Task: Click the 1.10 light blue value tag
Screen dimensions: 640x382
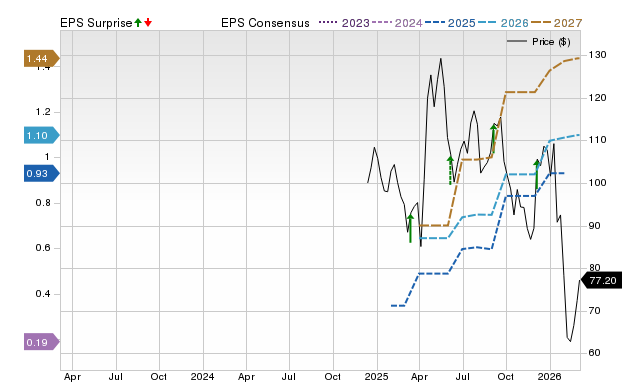Action: (x=41, y=135)
